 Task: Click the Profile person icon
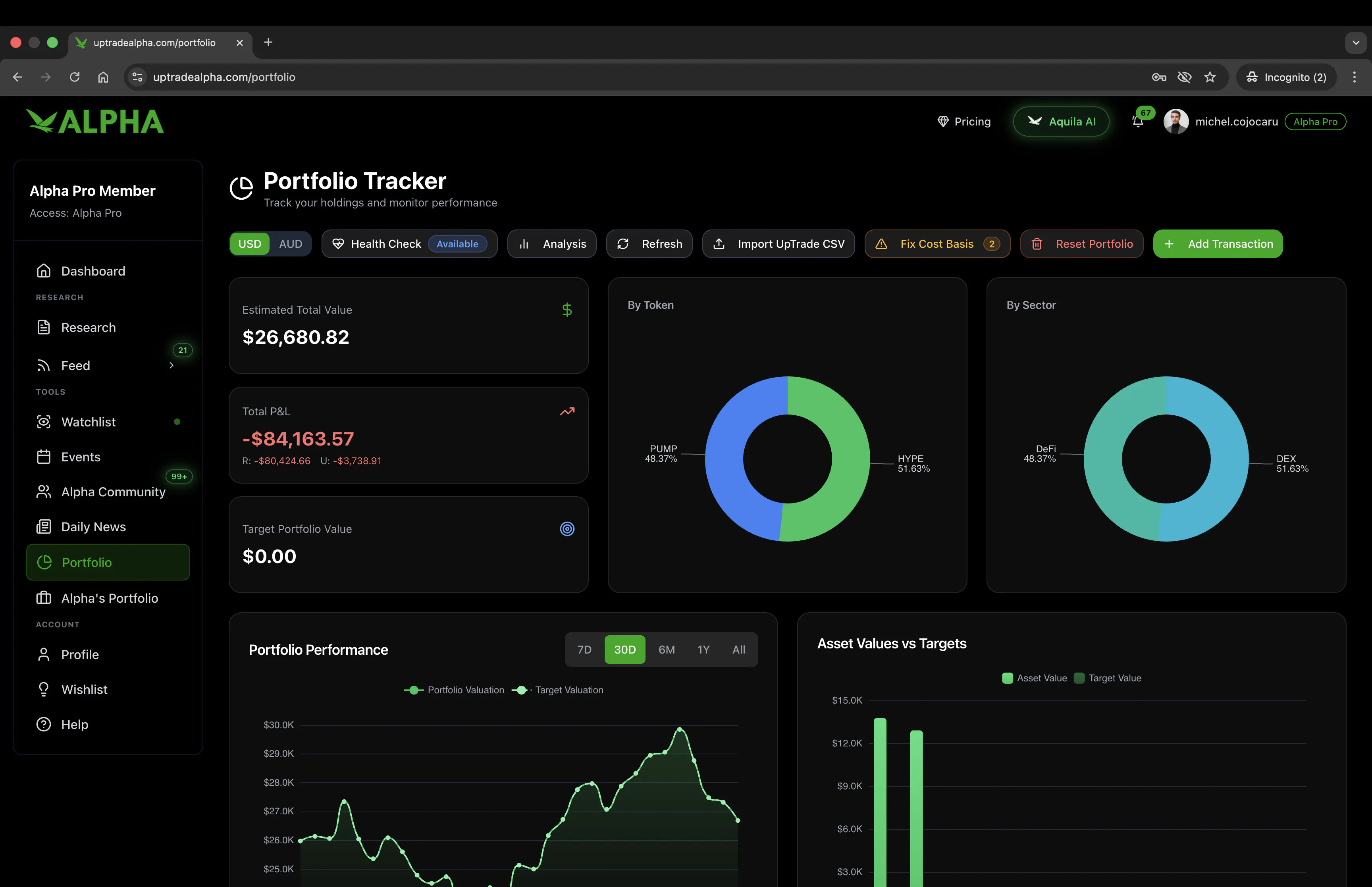point(44,654)
